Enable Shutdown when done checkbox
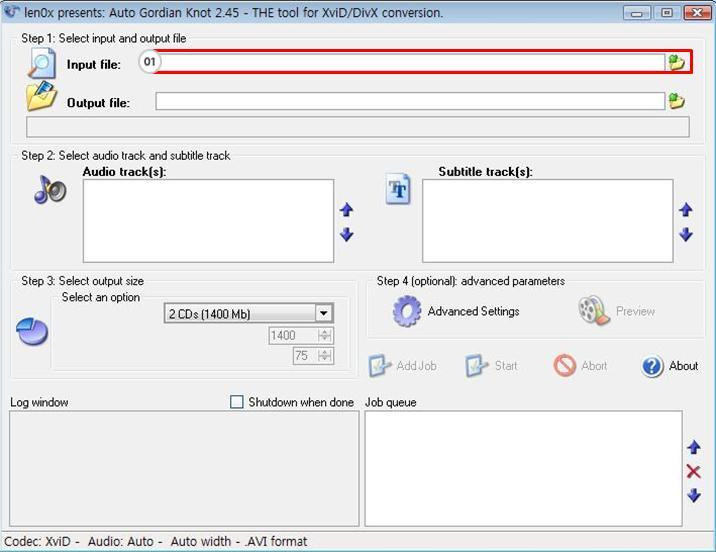 tap(237, 402)
